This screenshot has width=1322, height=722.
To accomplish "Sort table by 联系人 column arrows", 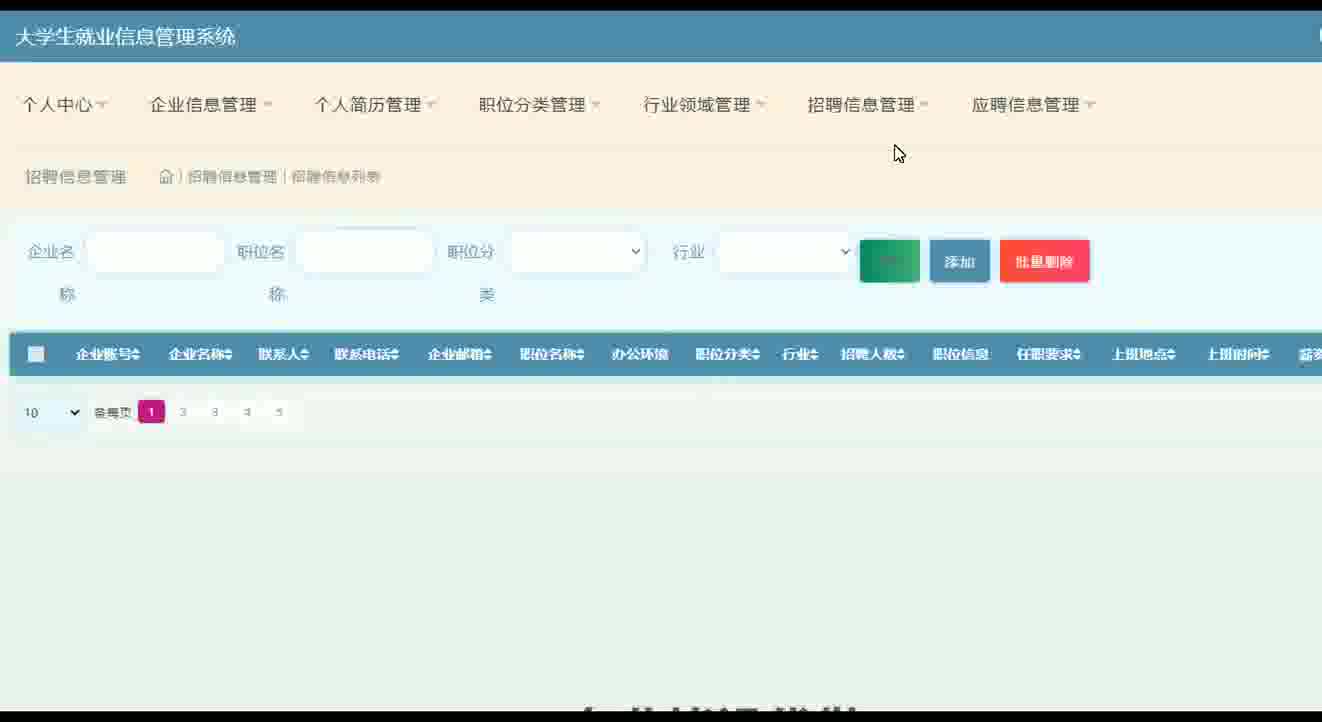I will tap(305, 354).
